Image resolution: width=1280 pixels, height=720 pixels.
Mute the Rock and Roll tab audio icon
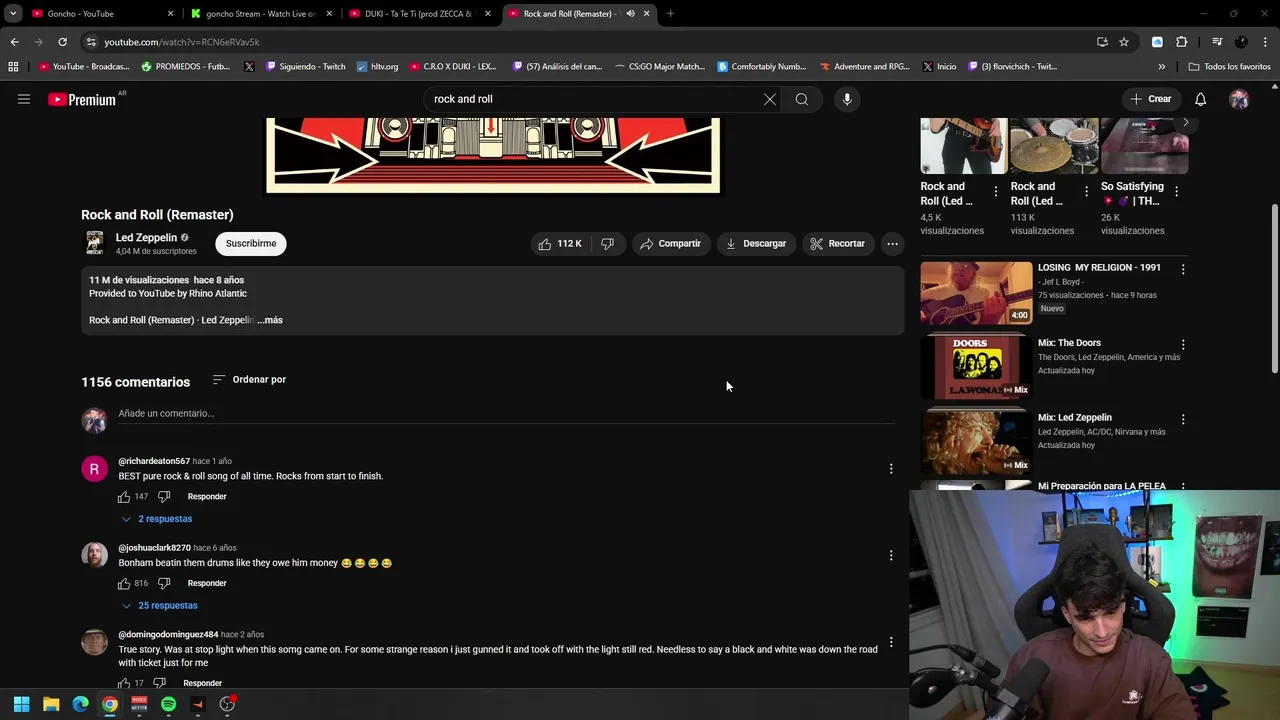pos(630,14)
